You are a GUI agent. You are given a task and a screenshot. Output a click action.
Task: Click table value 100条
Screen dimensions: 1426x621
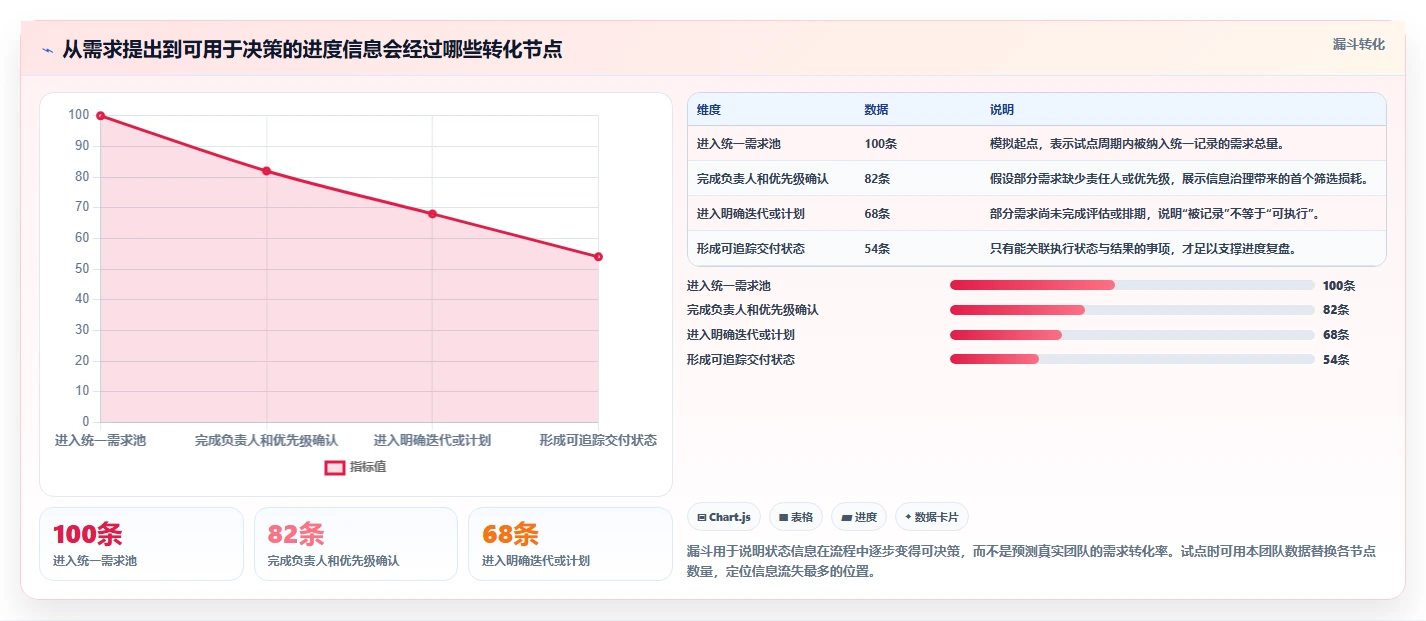[881, 144]
